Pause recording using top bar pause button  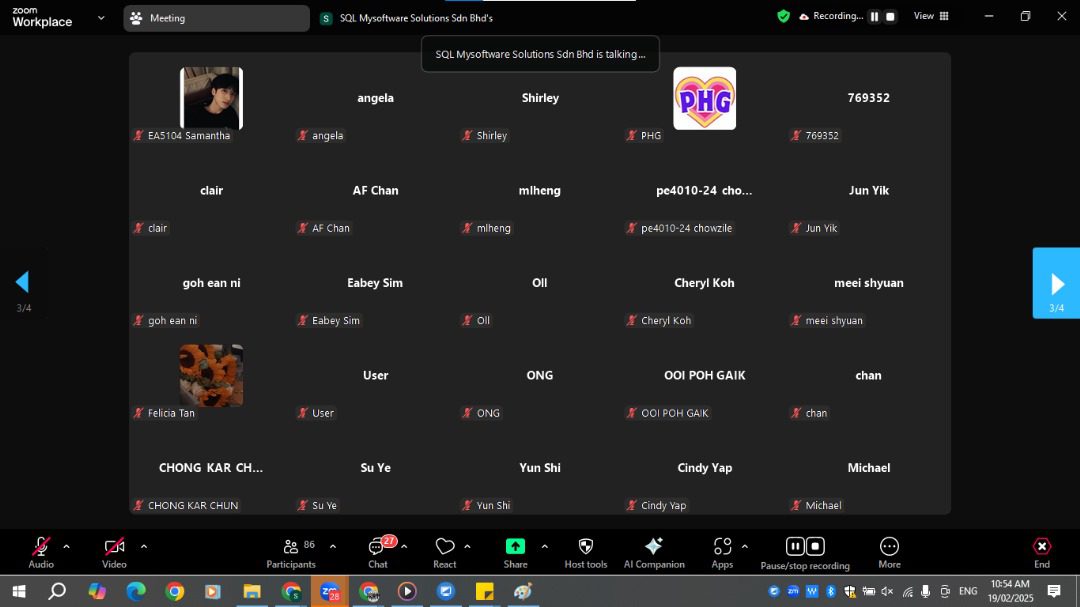[874, 17]
